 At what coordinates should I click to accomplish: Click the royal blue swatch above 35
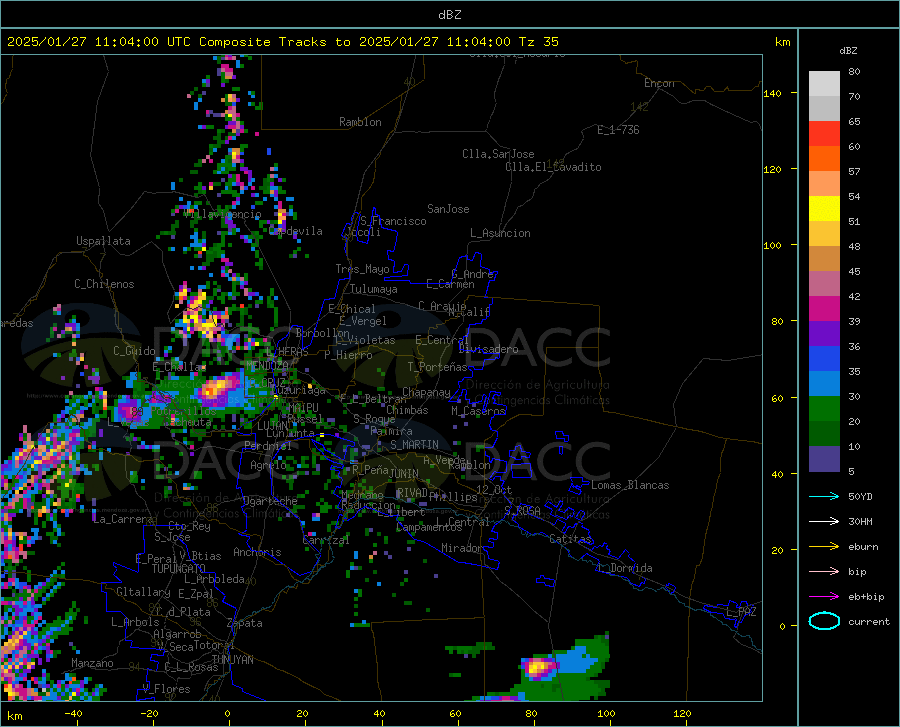point(824,359)
